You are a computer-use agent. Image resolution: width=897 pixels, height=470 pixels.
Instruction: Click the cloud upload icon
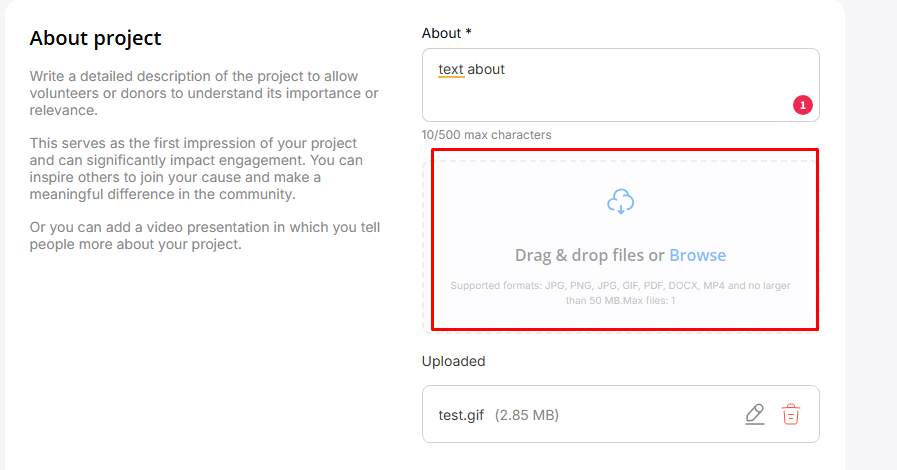(621, 202)
